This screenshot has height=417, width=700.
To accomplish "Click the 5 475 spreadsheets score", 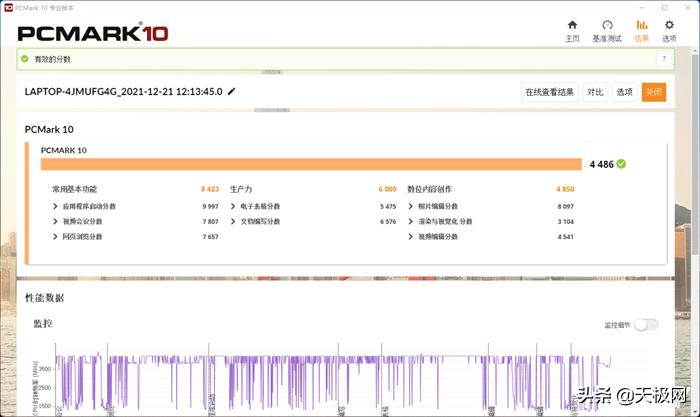I will coord(388,207).
